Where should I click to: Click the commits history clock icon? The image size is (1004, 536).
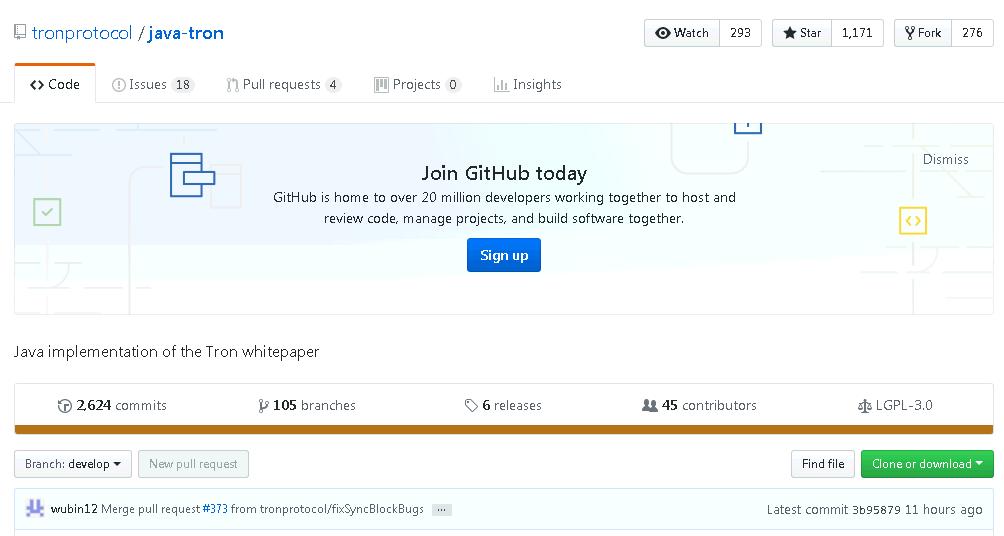65,406
